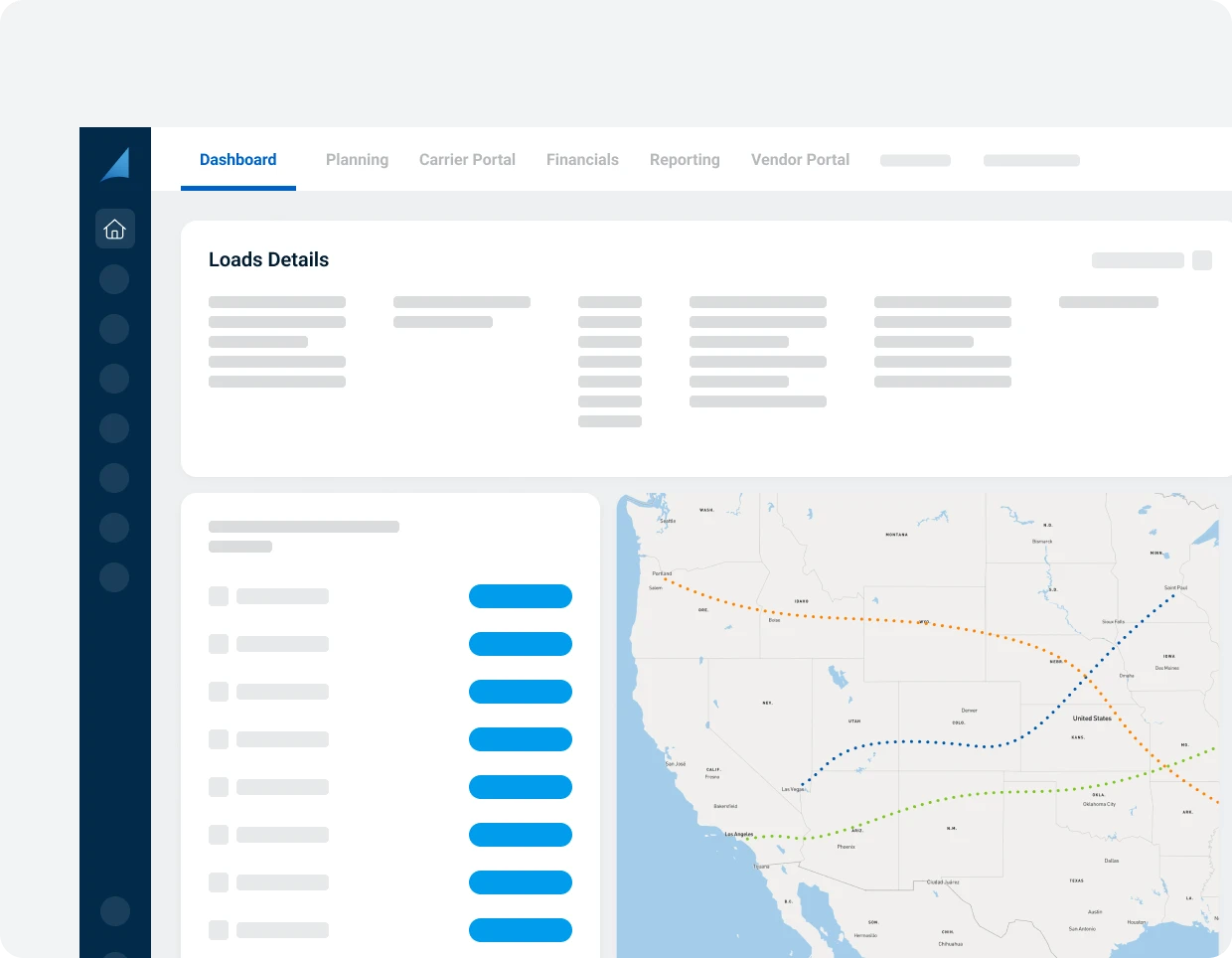This screenshot has height=958, width=1232.
Task: Open the Carrier Portal tab
Action: (x=467, y=160)
